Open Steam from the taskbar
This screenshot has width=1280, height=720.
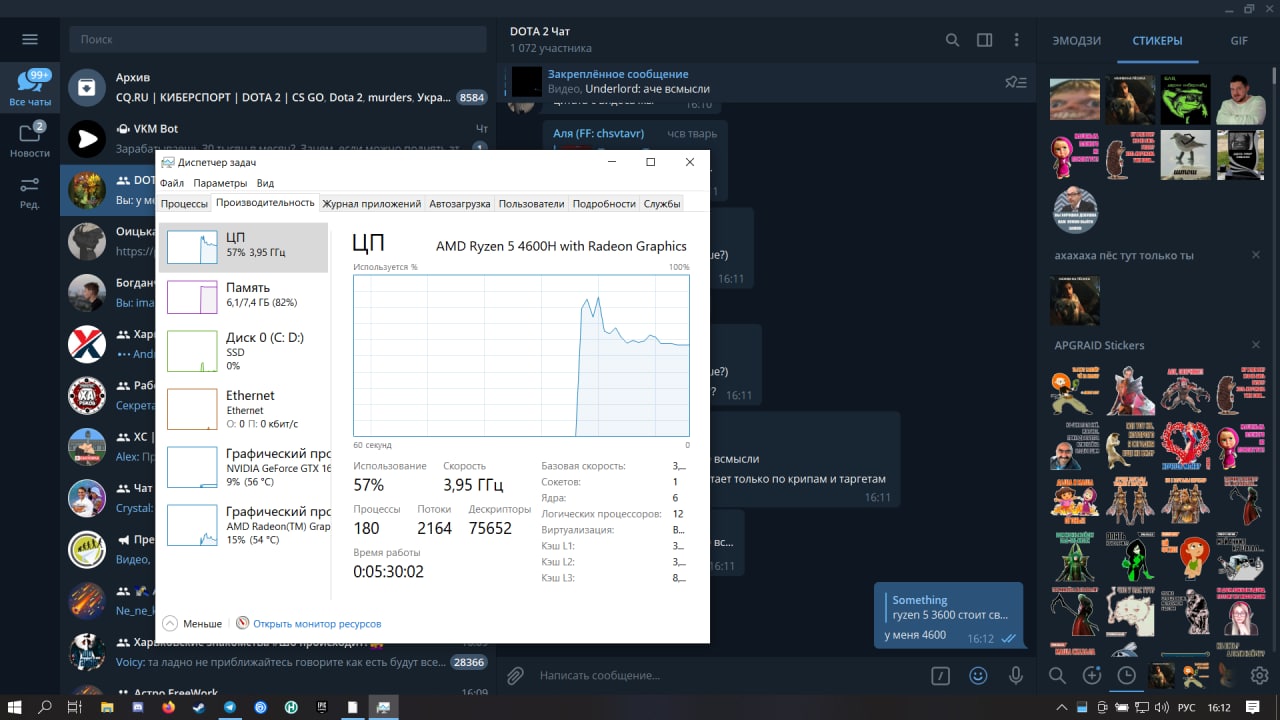coord(199,707)
